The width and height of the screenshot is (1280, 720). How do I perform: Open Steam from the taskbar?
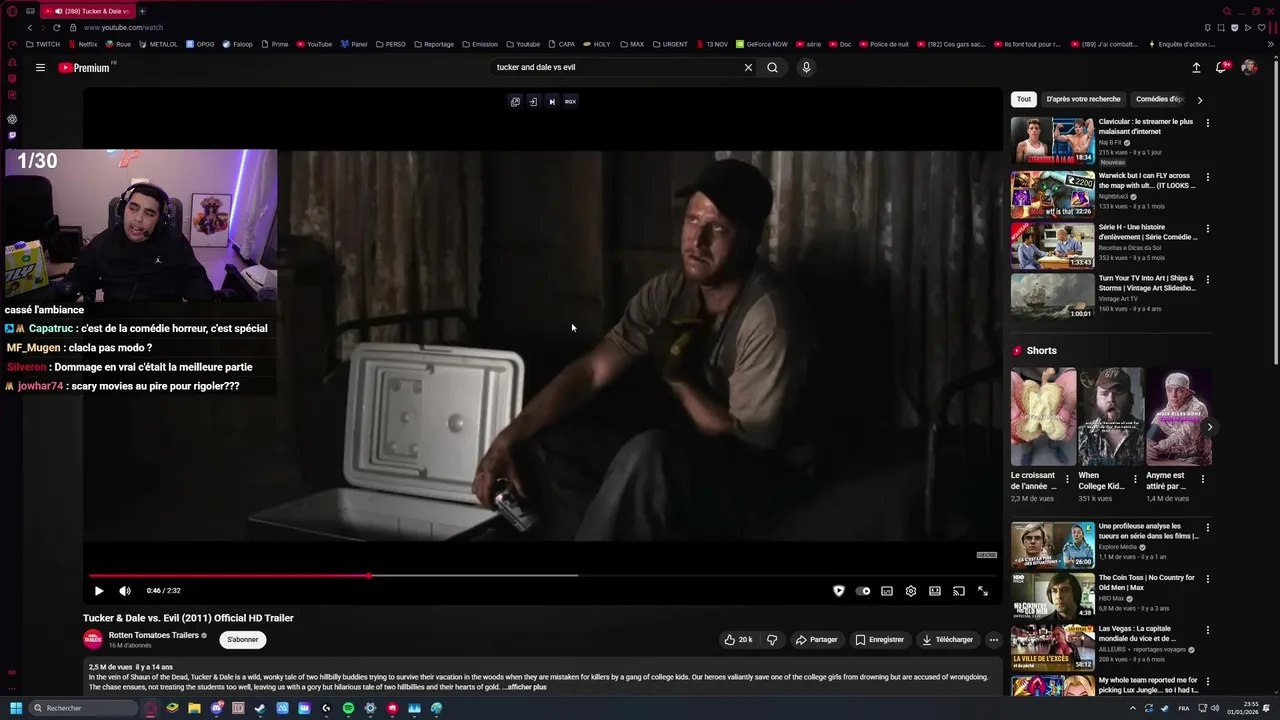coord(260,708)
